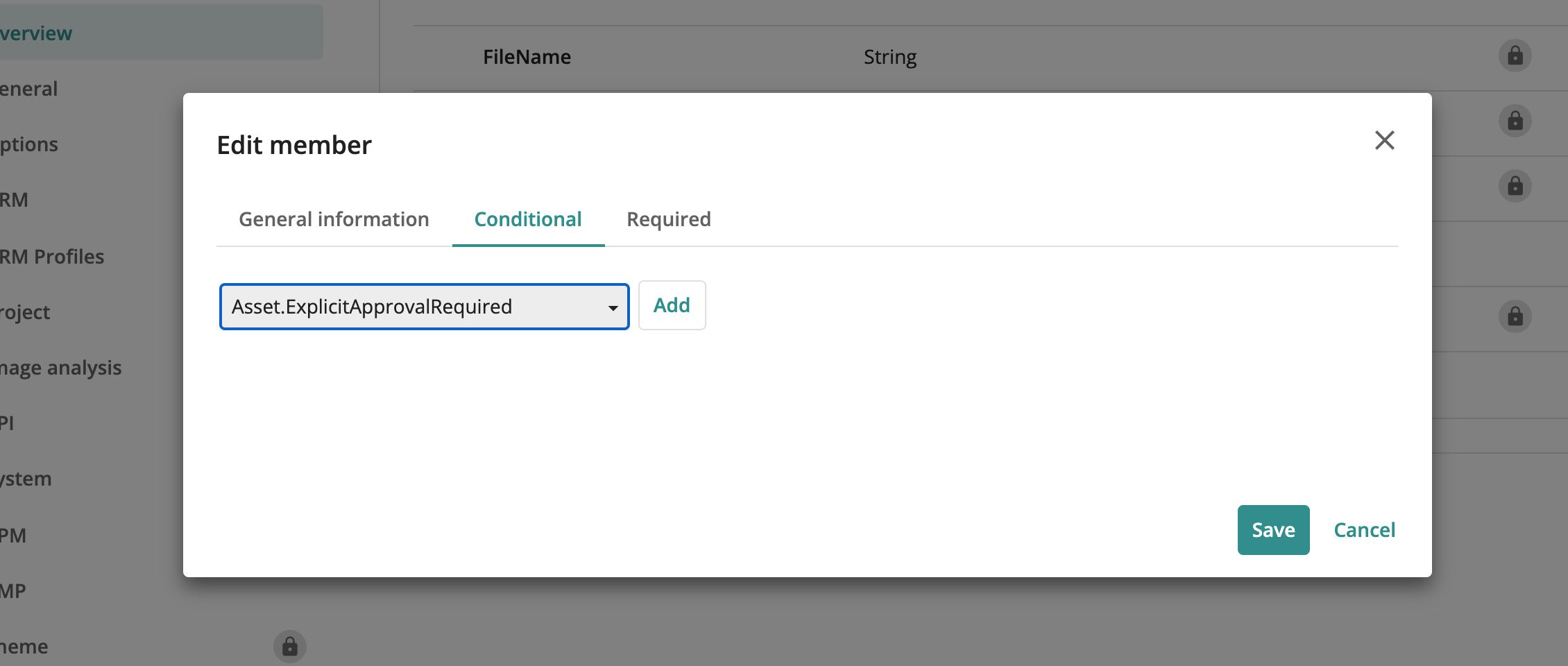Save the member changes
This screenshot has height=666, width=1568.
click(x=1273, y=530)
